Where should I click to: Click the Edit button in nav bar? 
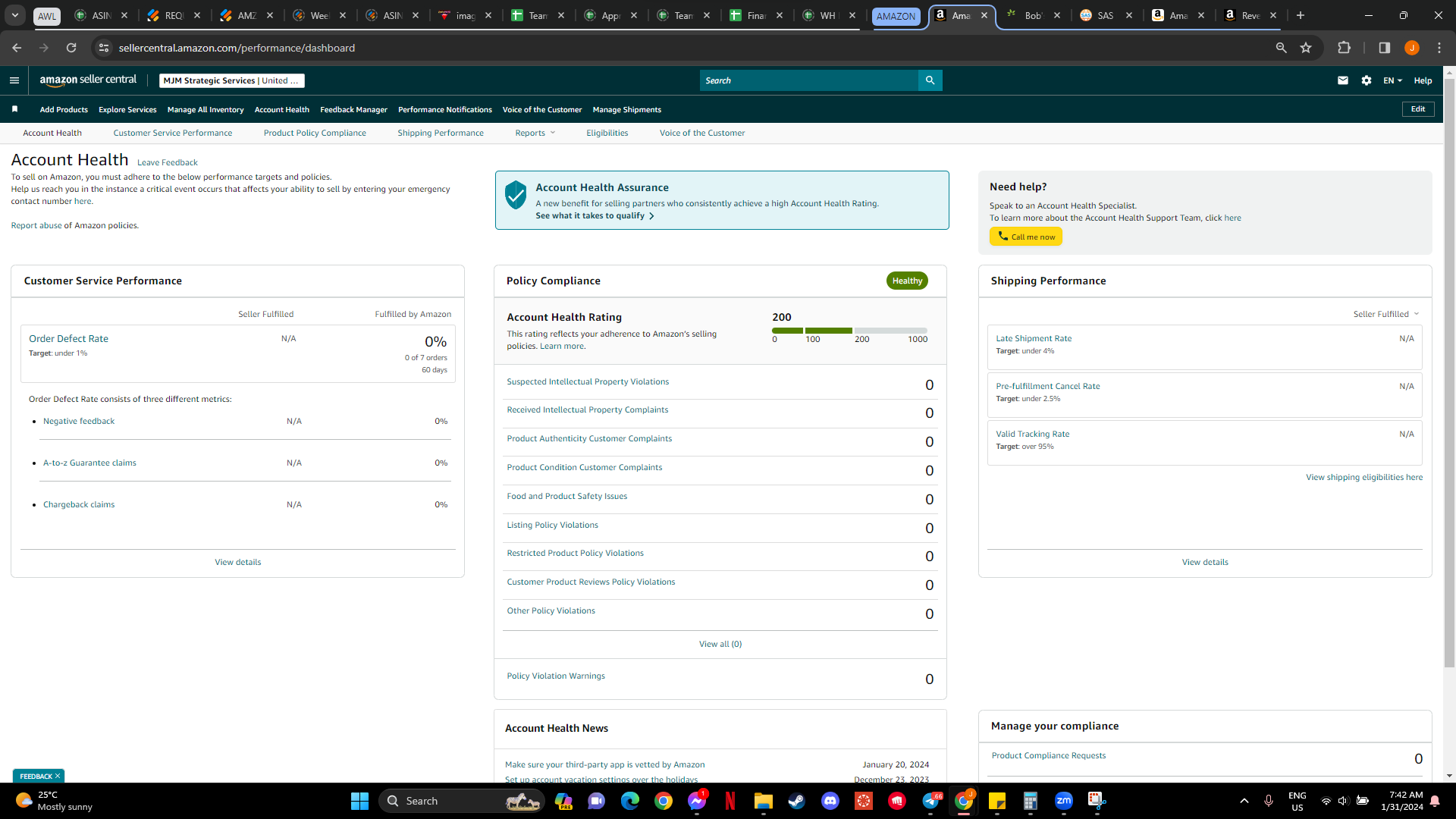click(1418, 109)
